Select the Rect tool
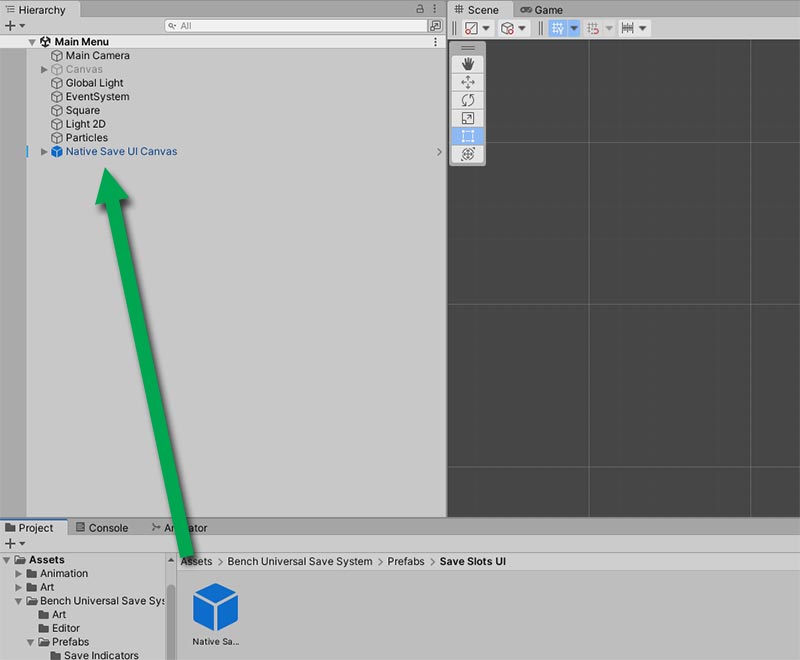 467,136
